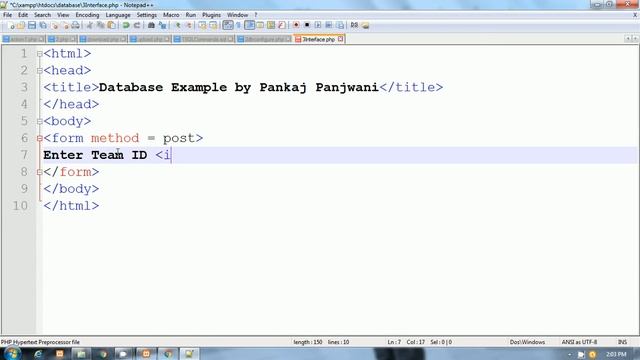Click the Save All toolbar icon
Viewport: 640px width, 360px height.
43,25
